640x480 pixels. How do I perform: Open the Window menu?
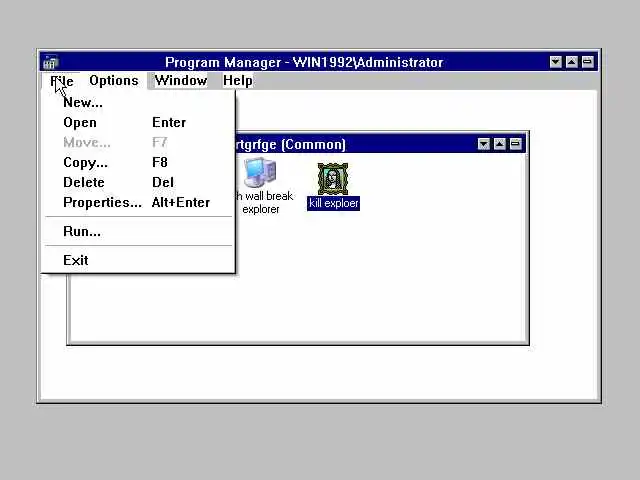pos(181,80)
